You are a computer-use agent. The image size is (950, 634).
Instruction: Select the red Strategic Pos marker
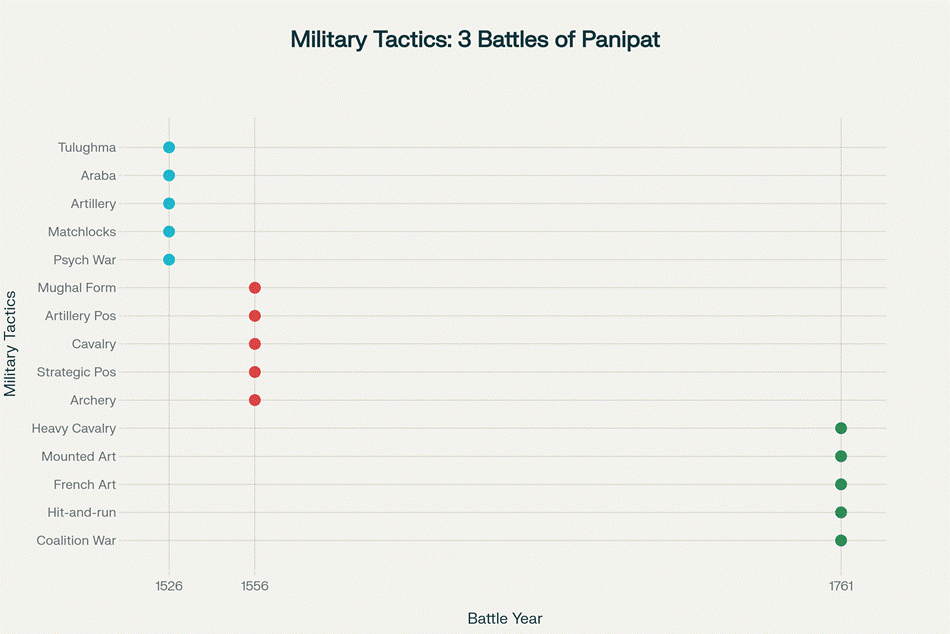(x=255, y=372)
